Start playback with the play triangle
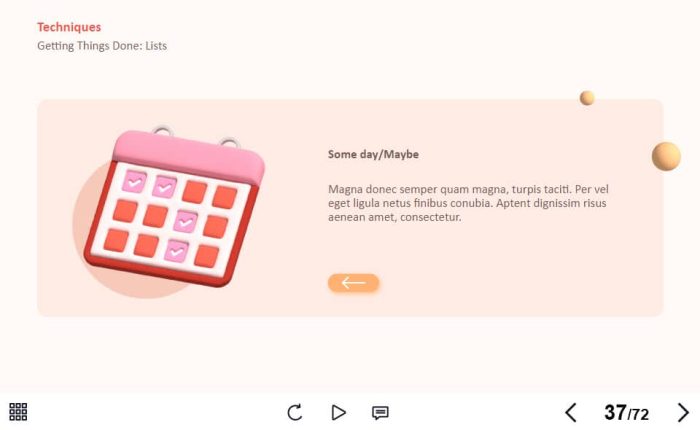The width and height of the screenshot is (700, 430). coord(338,412)
